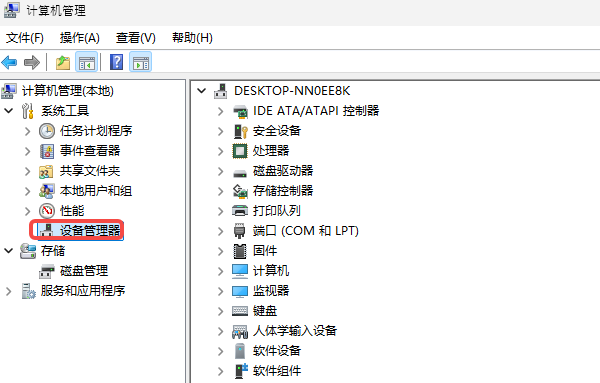Toggle the show/hide console tree icon
Viewport: 600px width, 383px height.
click(x=86, y=62)
